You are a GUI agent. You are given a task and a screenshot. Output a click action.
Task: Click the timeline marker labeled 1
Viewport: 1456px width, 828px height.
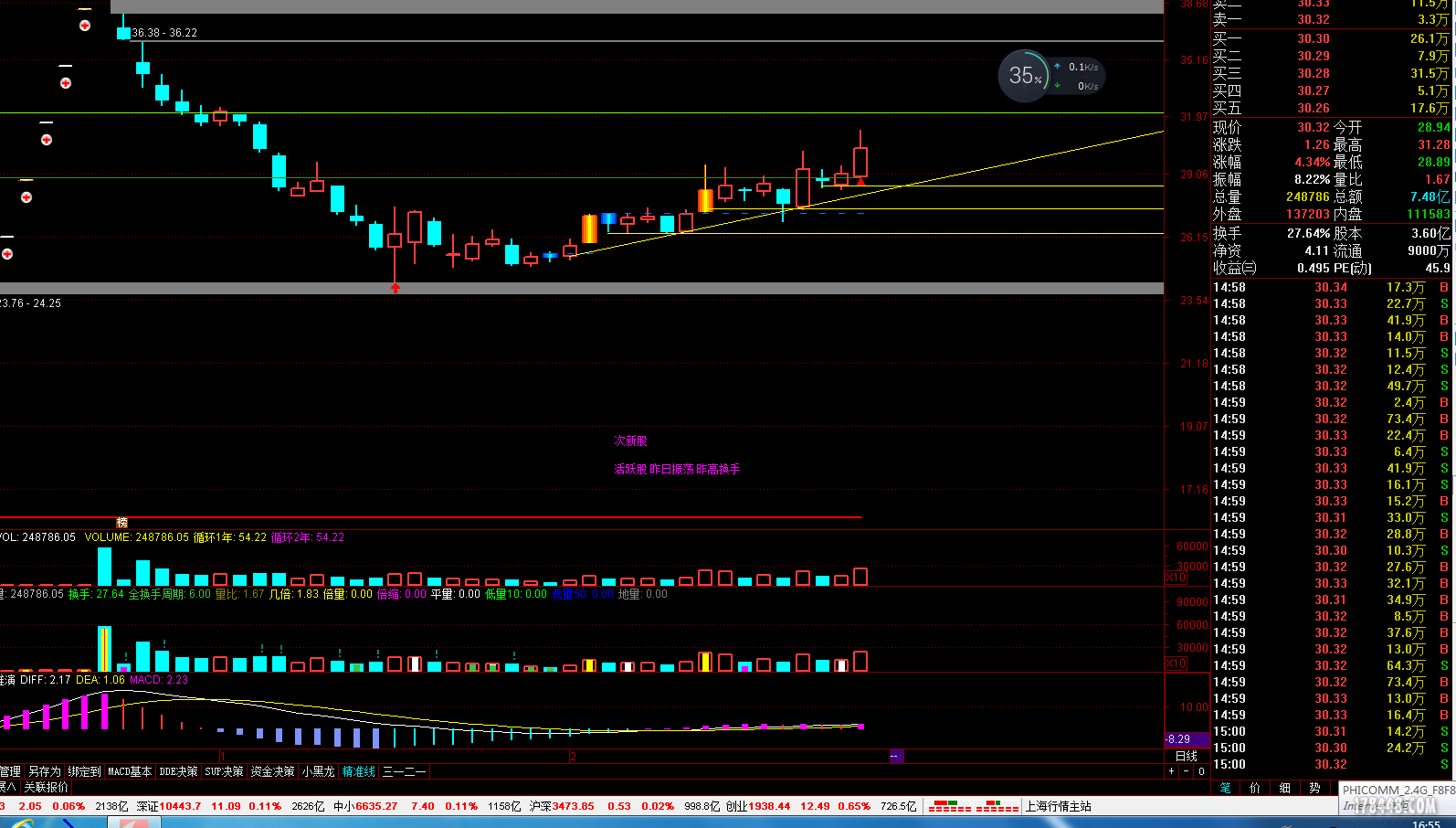click(x=222, y=756)
